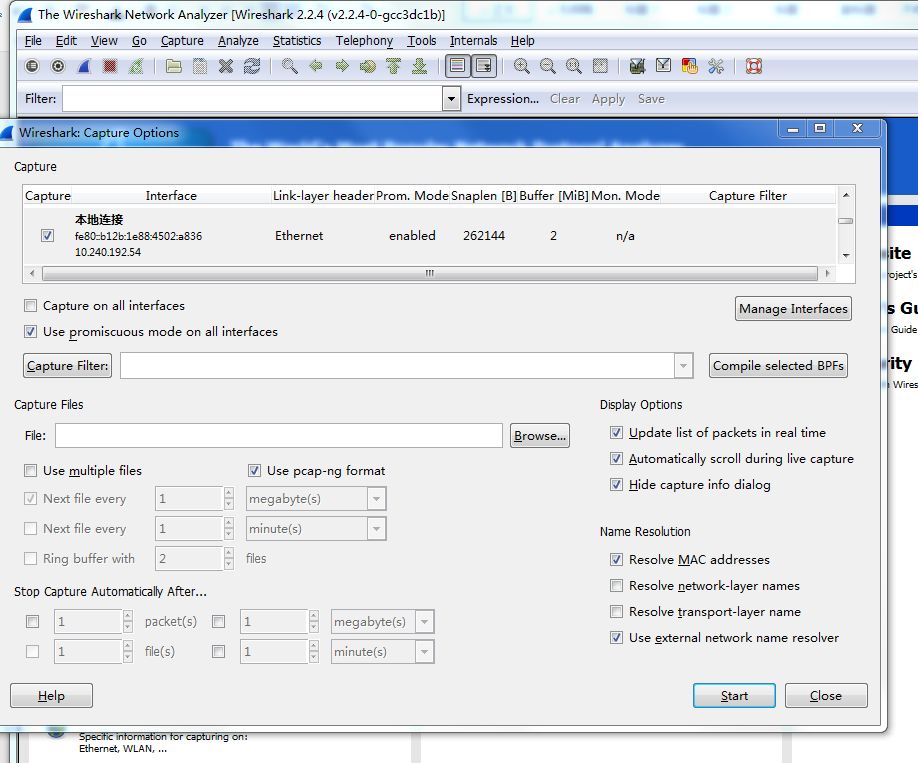Screen dimensions: 918x763
Task: Enable Resolve network-layer names
Action: point(616,586)
